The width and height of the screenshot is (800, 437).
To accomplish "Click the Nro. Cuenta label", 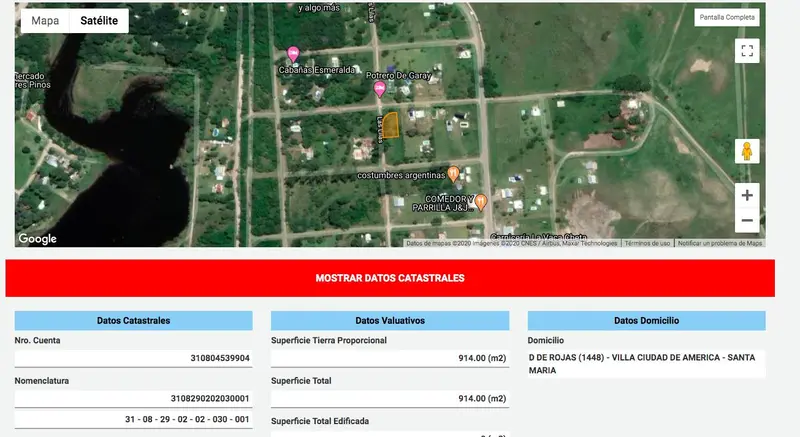I will coord(37,341).
